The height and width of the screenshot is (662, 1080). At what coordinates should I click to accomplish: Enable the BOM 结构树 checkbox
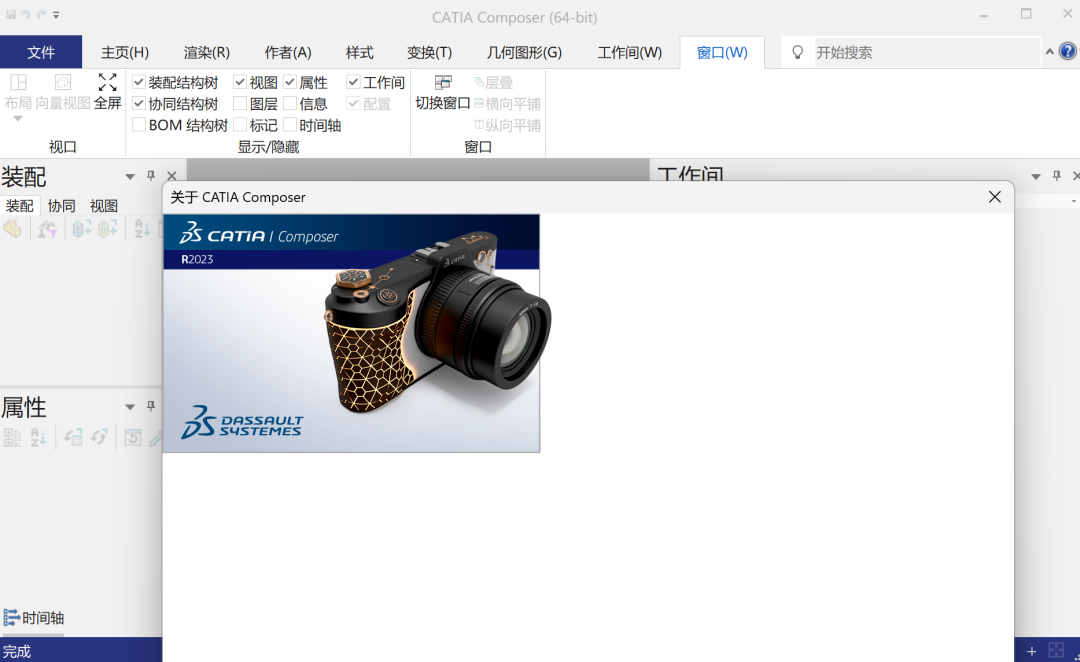(x=139, y=124)
